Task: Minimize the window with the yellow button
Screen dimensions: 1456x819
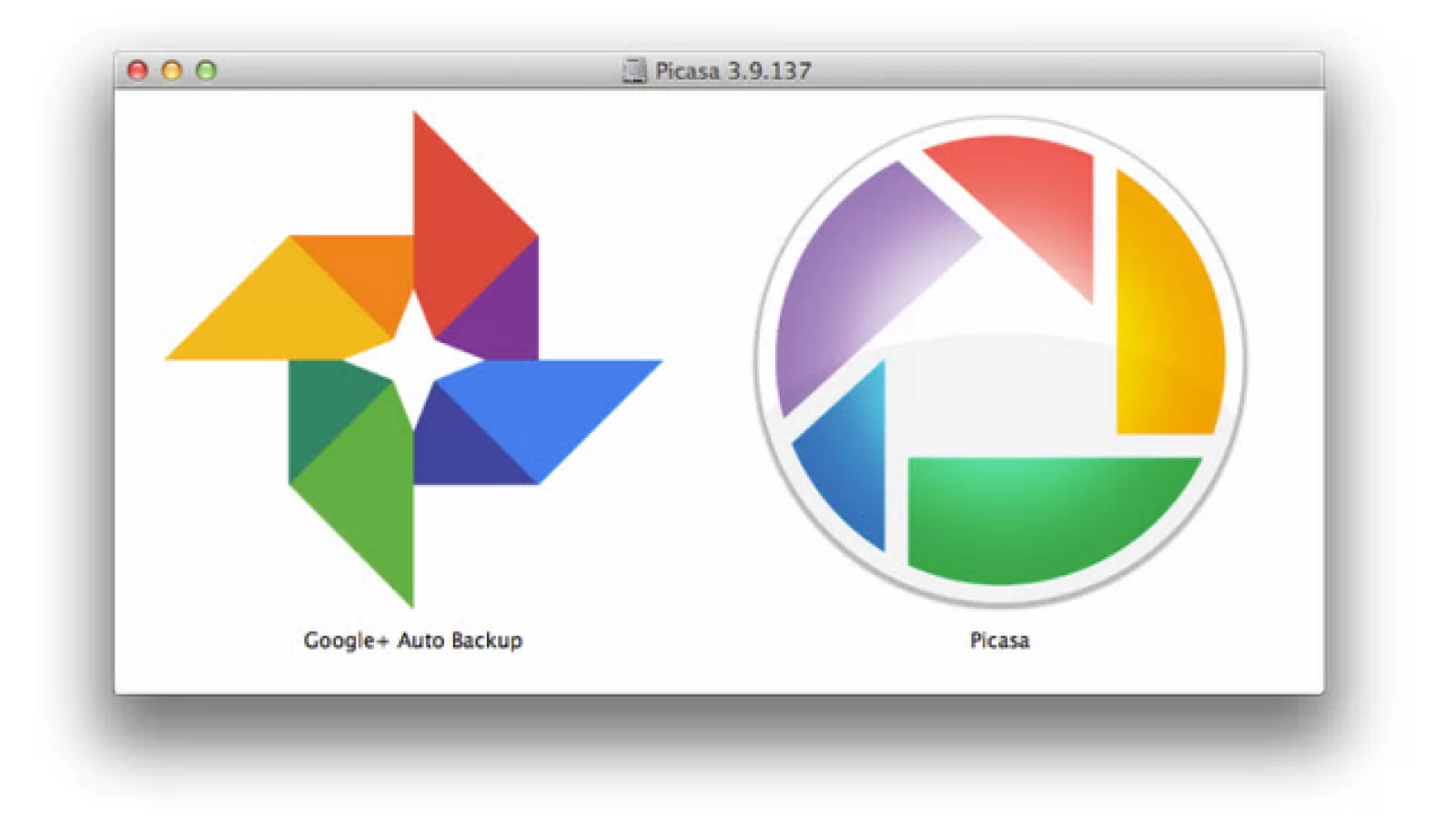Action: (172, 71)
